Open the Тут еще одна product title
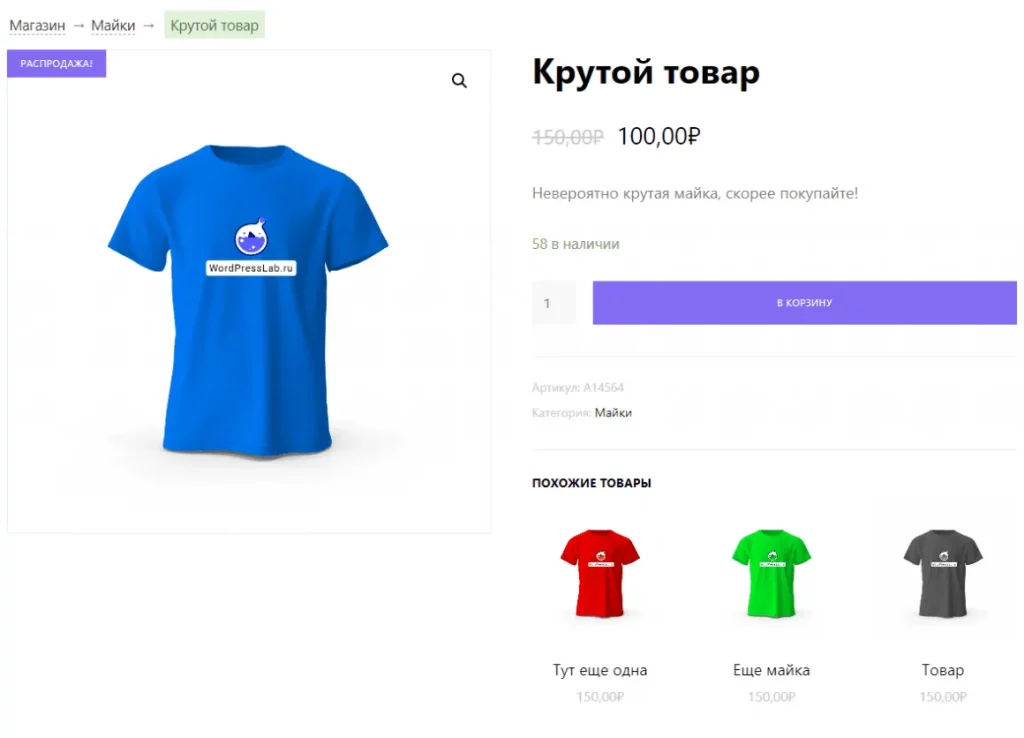 coord(600,670)
